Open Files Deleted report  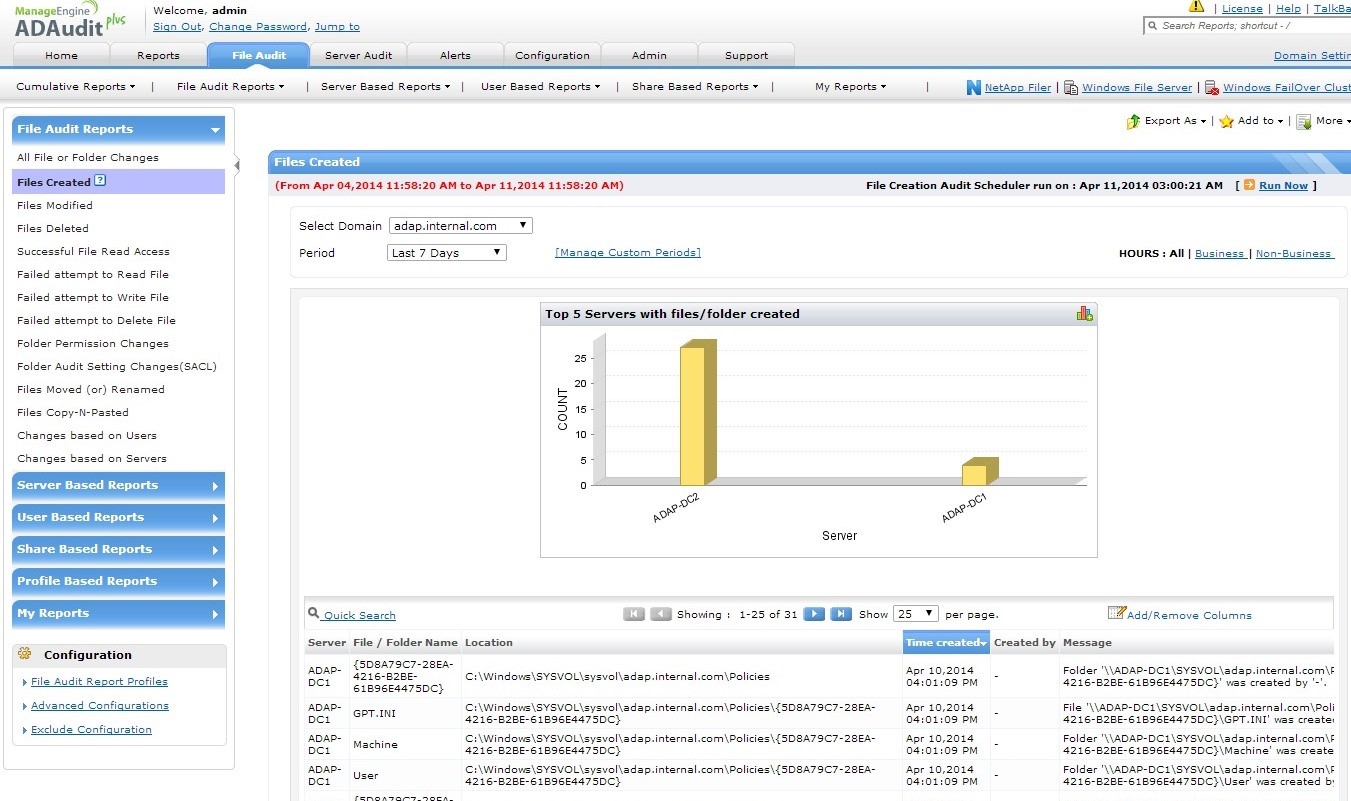51,229
